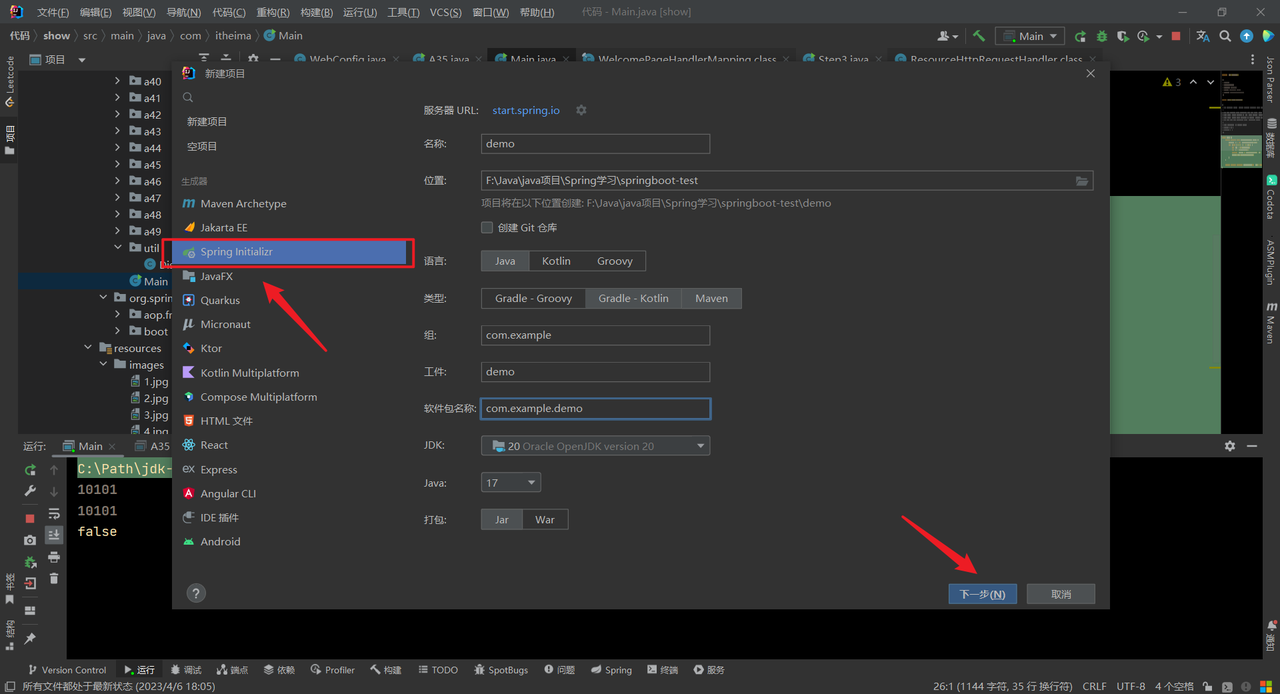
Task: Click the 组 input field com.example
Action: (596, 335)
